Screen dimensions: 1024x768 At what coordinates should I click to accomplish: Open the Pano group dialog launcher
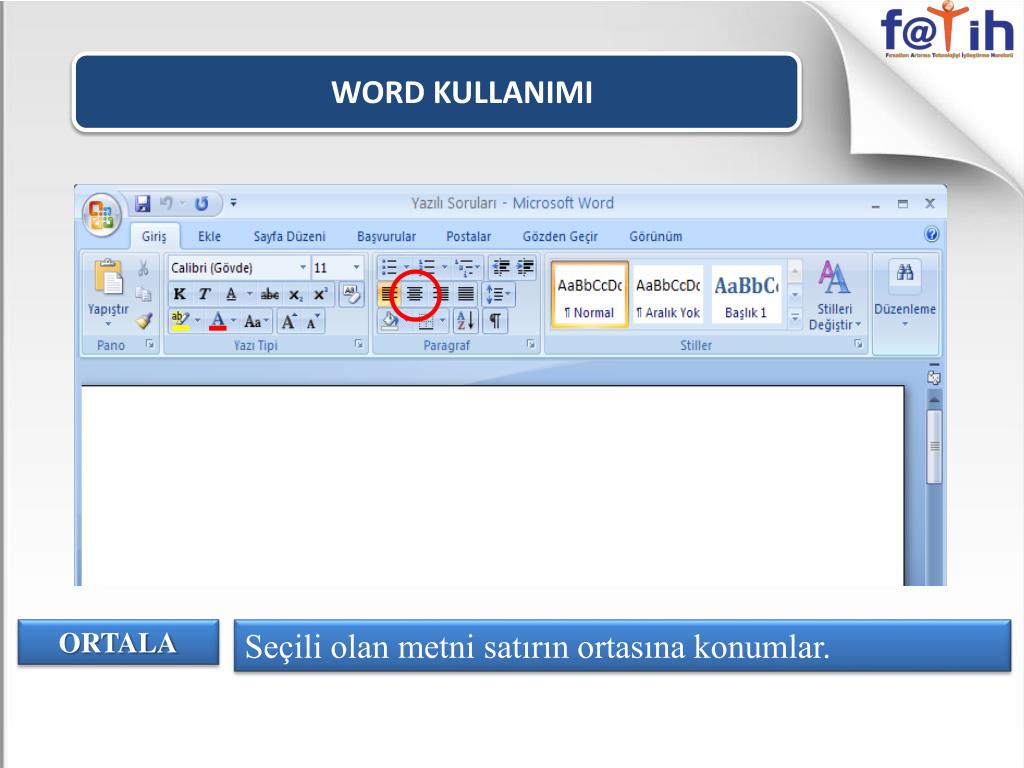pos(150,344)
